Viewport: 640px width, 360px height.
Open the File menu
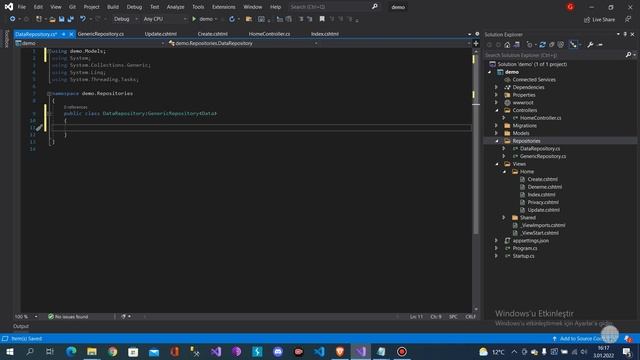tap(22, 7)
